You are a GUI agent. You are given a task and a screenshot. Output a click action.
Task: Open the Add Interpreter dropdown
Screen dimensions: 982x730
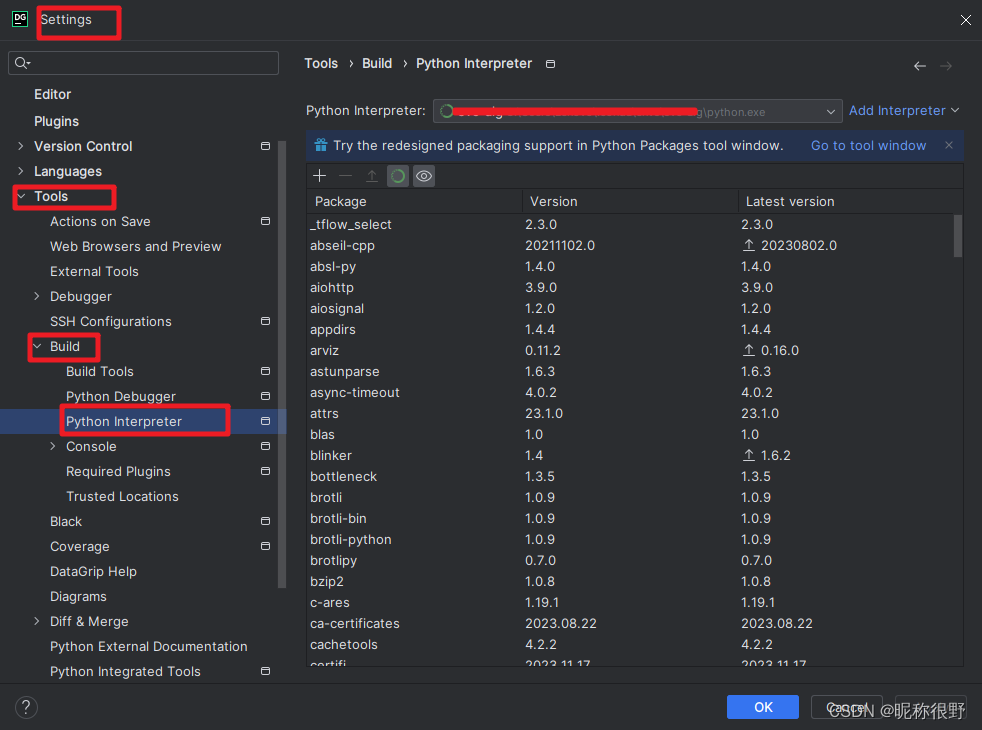[x=904, y=111]
